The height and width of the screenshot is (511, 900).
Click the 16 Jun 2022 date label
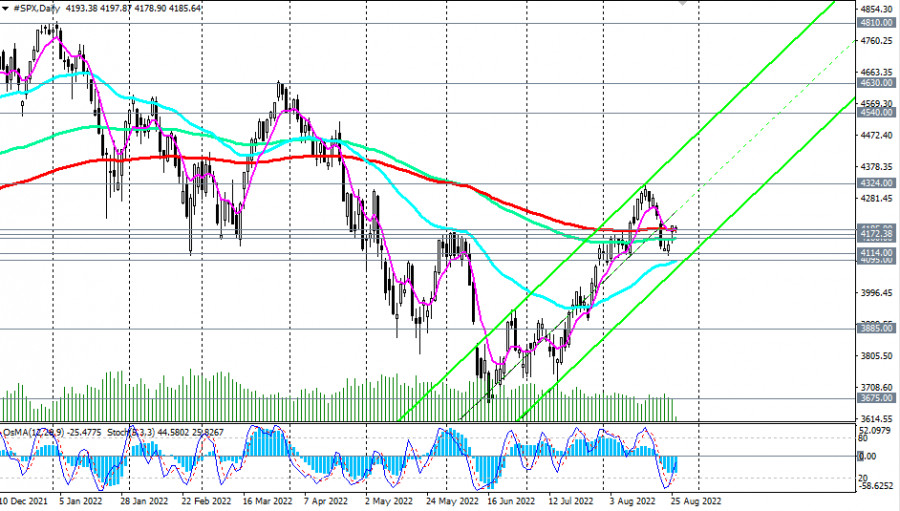pos(512,501)
